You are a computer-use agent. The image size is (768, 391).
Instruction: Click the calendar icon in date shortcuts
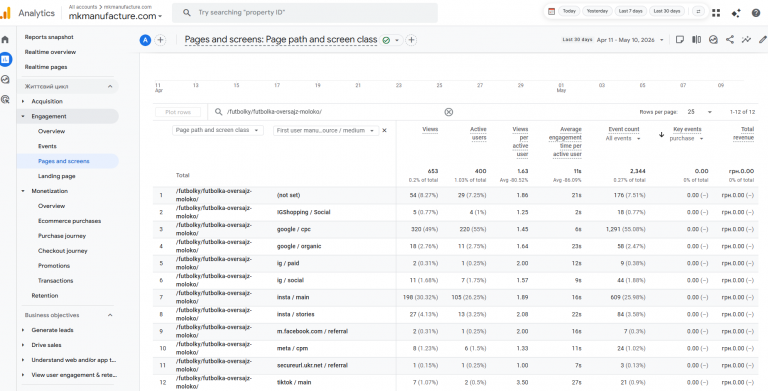tap(552, 11)
